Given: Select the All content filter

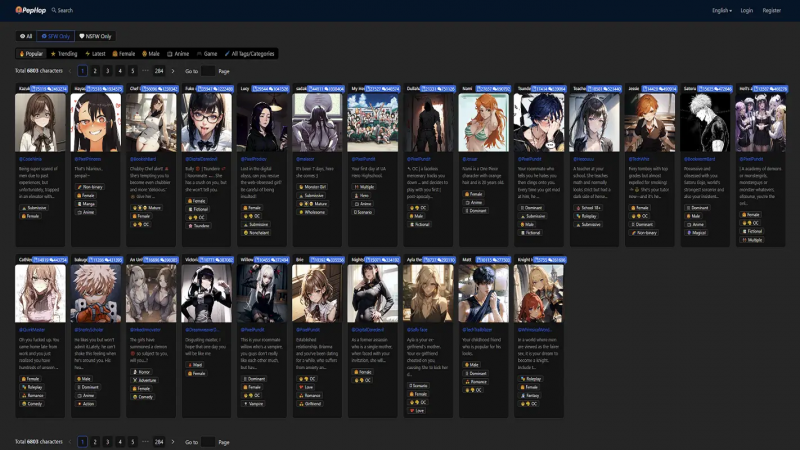Looking at the screenshot, I should (25, 36).
